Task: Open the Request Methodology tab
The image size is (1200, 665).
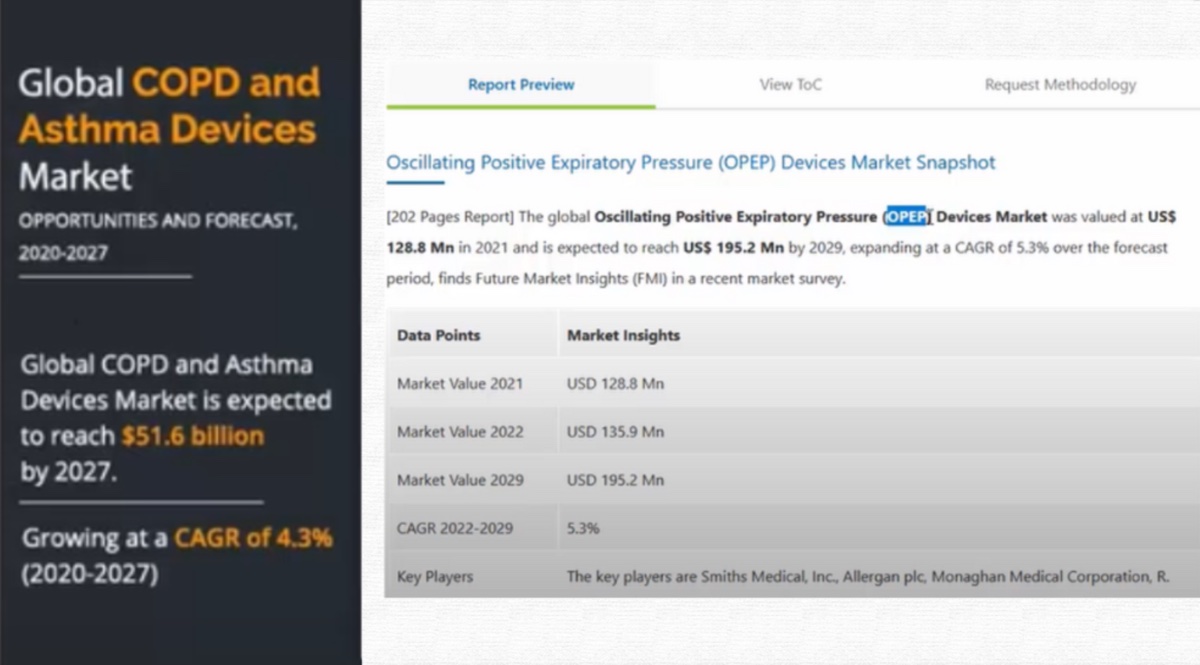Action: 1060,85
